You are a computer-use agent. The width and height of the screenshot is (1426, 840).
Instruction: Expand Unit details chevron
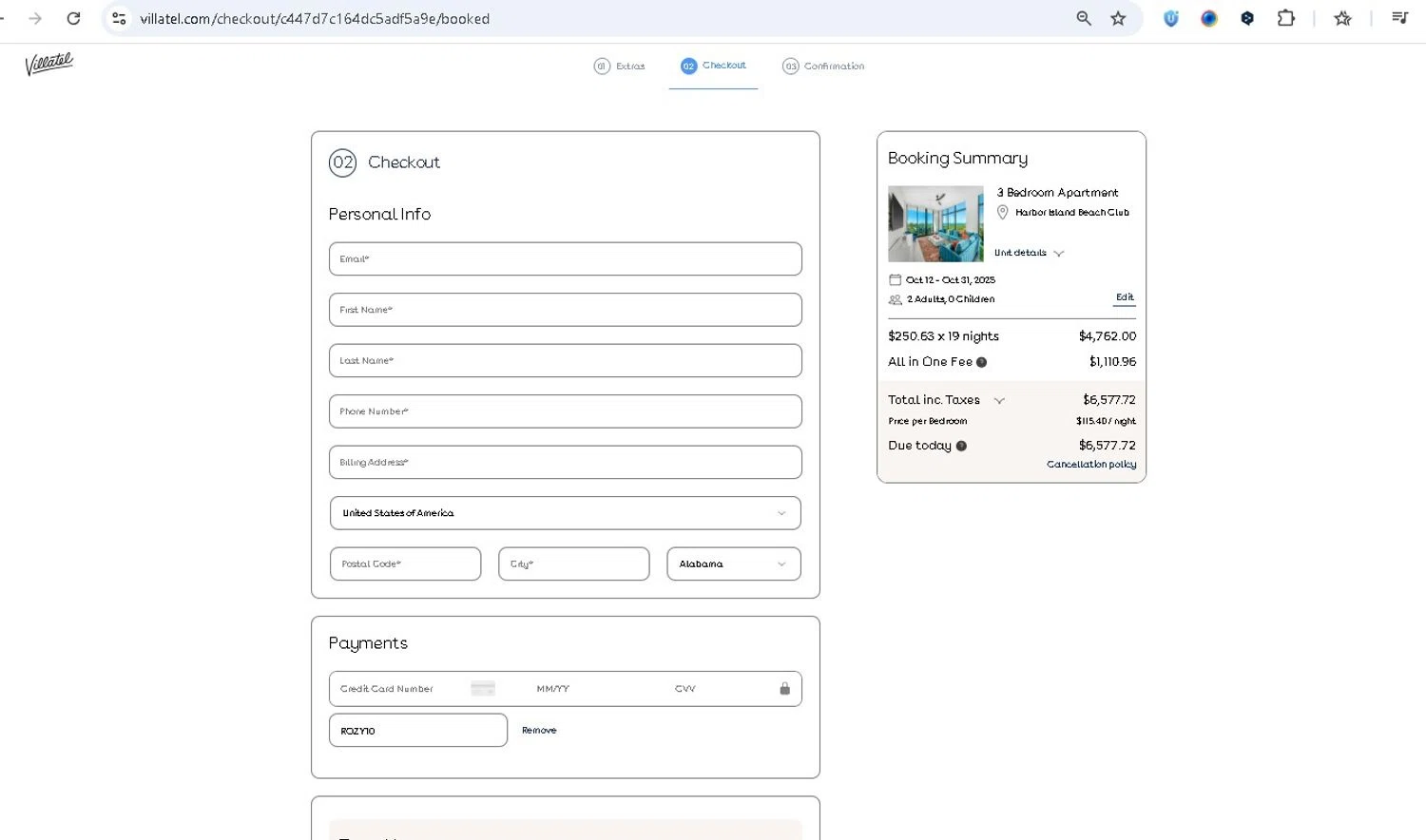(1059, 254)
